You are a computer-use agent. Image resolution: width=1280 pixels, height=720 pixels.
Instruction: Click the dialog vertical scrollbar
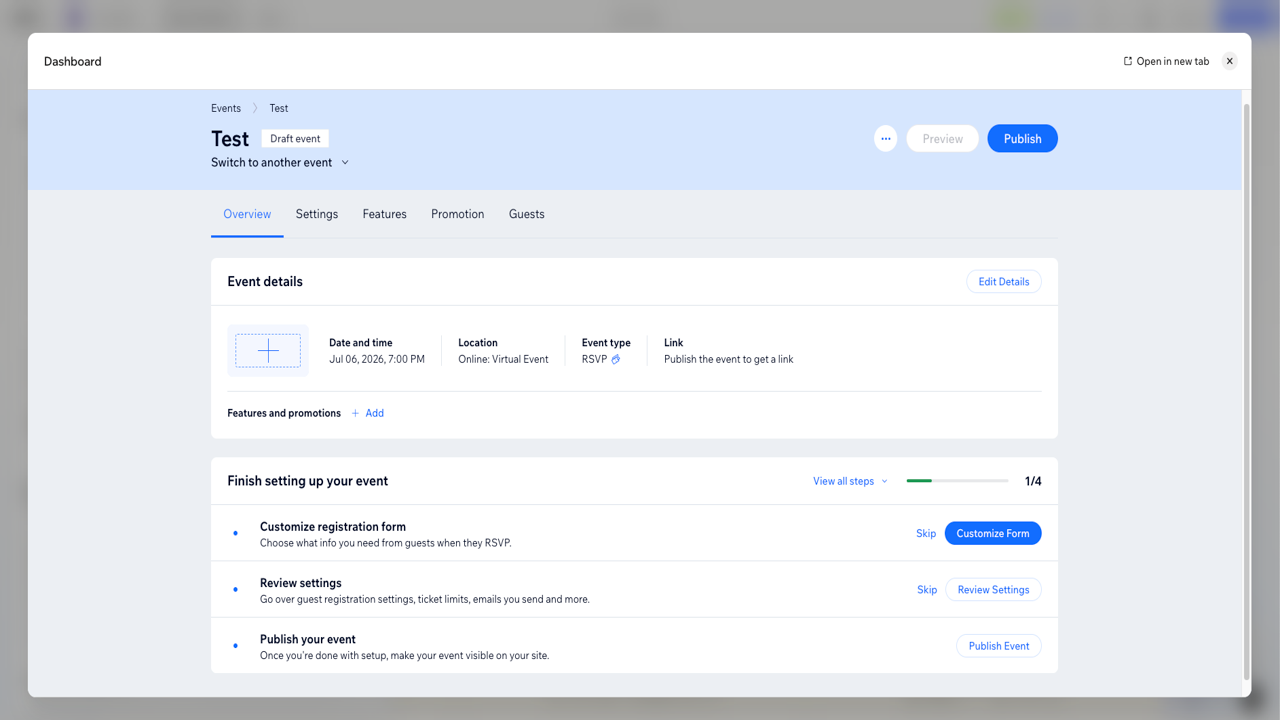point(1246,390)
